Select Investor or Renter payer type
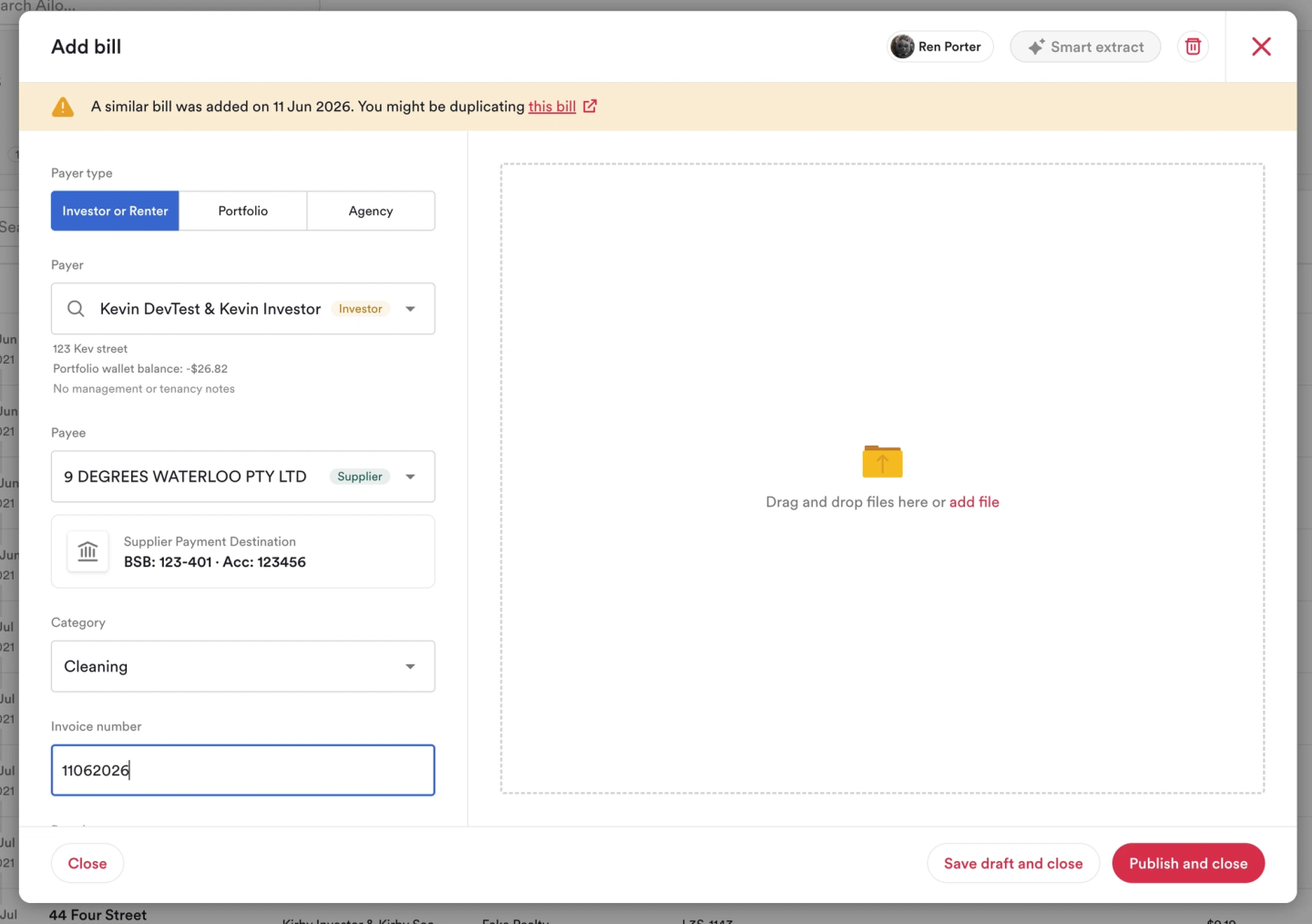The image size is (1312, 924). tap(115, 210)
